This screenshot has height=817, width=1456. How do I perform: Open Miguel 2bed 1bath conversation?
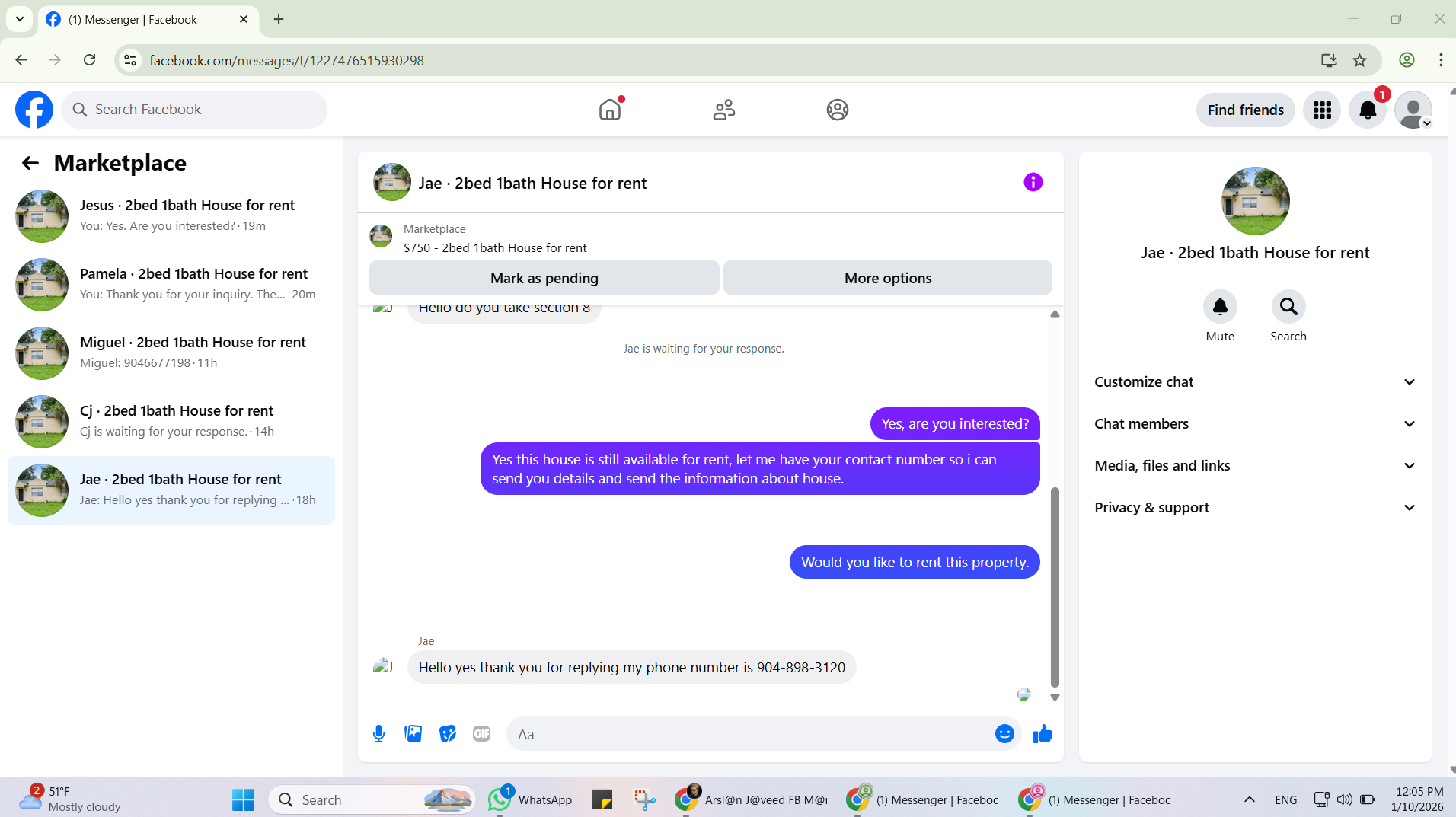(171, 353)
